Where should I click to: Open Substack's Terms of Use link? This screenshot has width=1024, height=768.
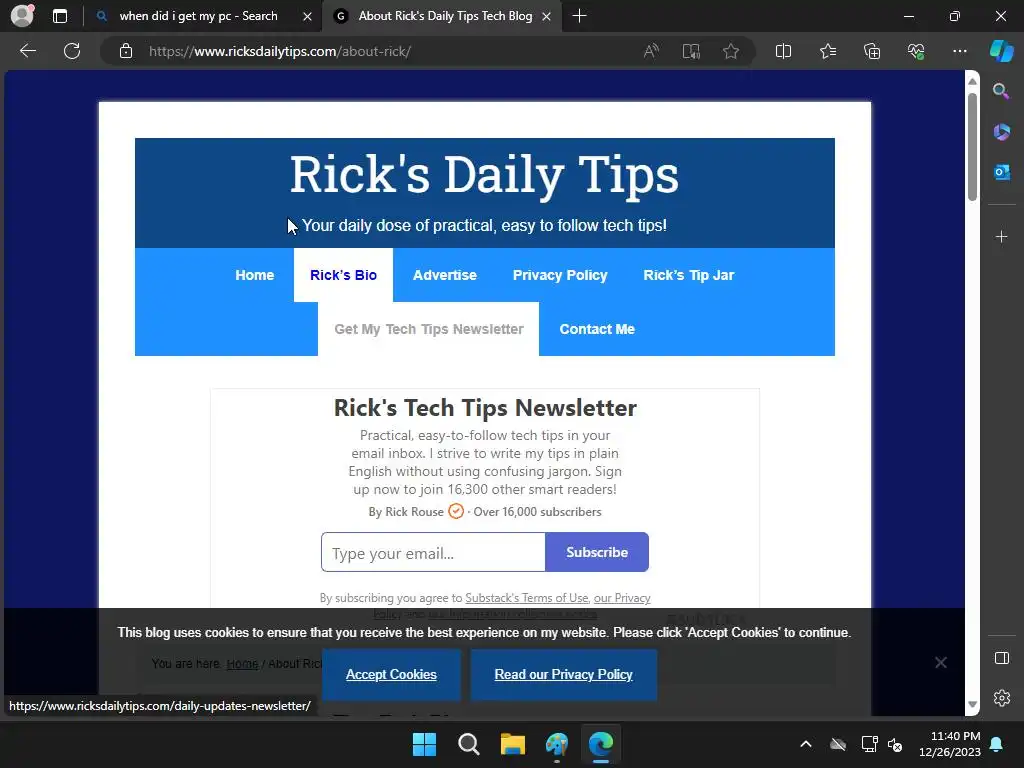pos(526,598)
